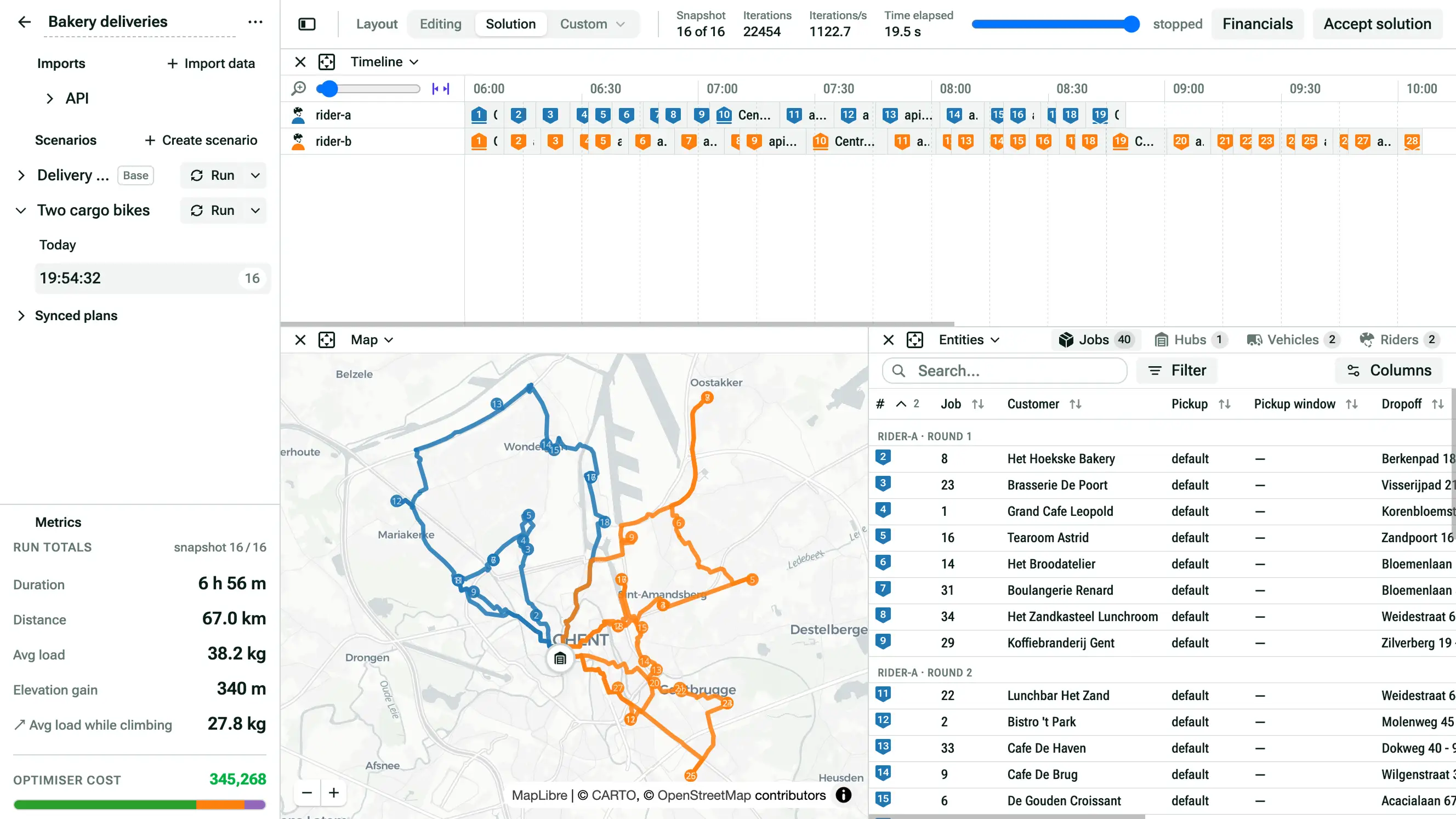The image size is (1456, 819).
Task: Switch to the Vehicles tab
Action: tap(1292, 340)
